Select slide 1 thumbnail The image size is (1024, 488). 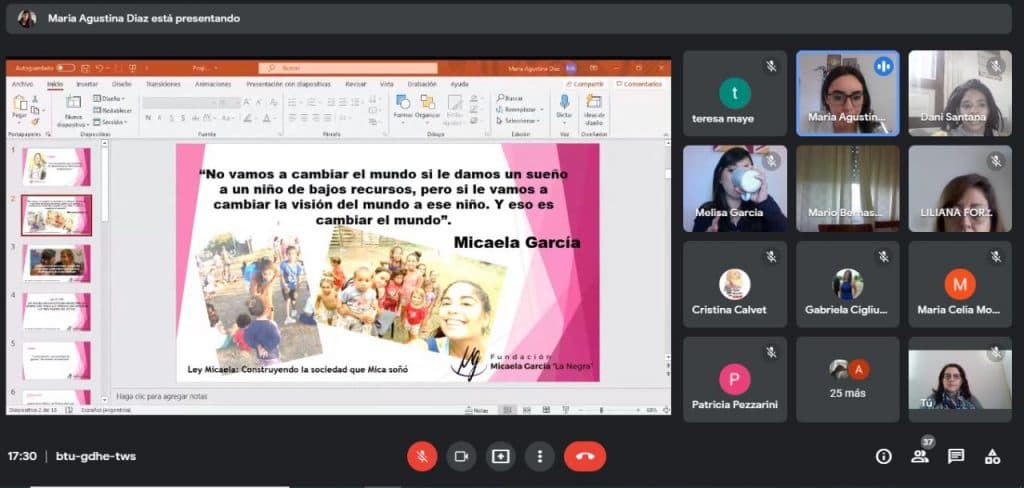[x=56, y=167]
